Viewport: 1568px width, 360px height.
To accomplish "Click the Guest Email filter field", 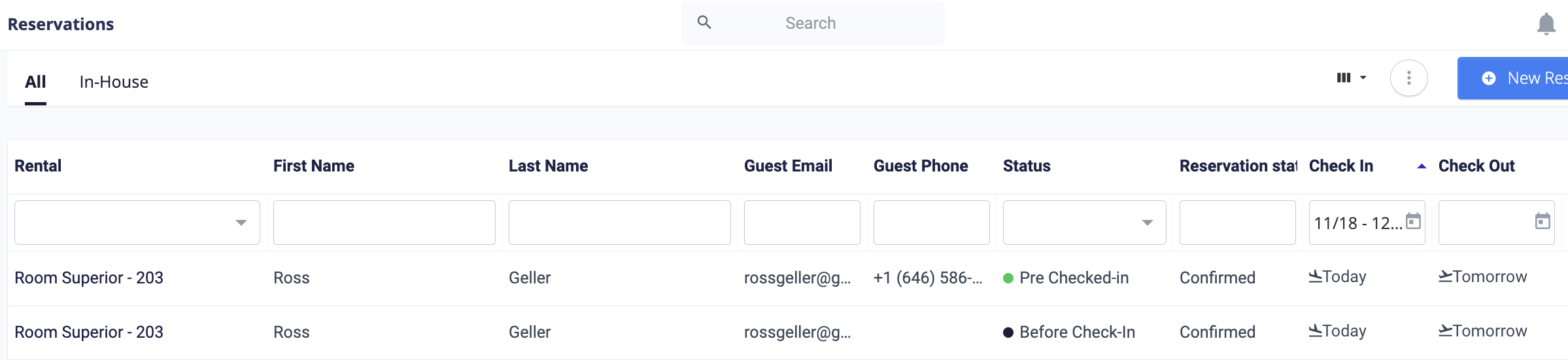I will point(802,223).
